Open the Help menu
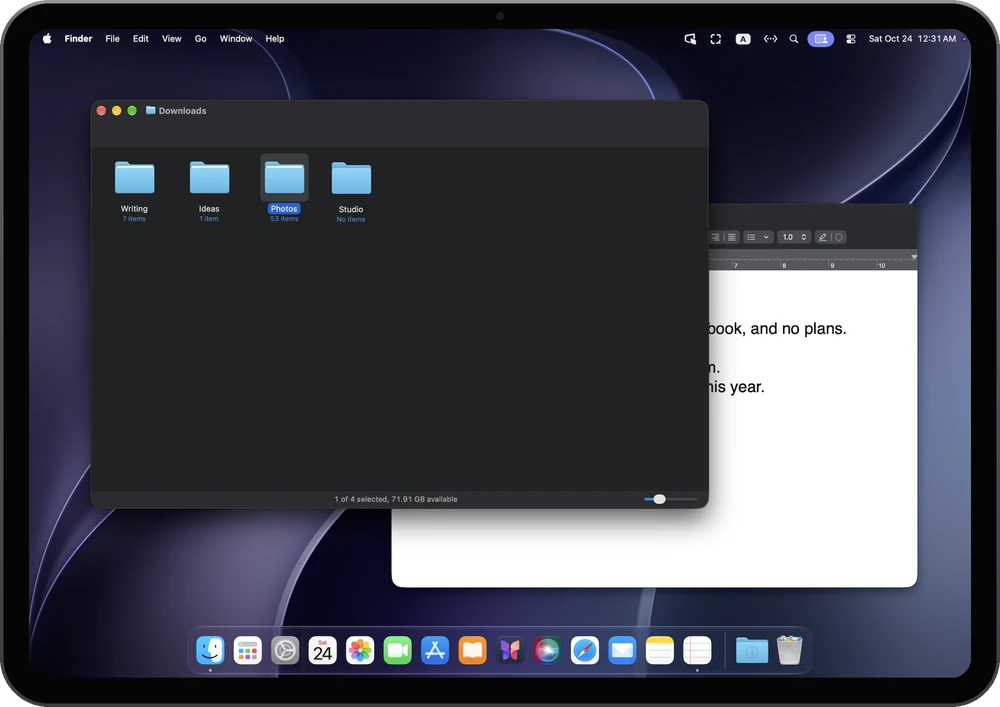Viewport: 1000px width, 707px height. 275,39
